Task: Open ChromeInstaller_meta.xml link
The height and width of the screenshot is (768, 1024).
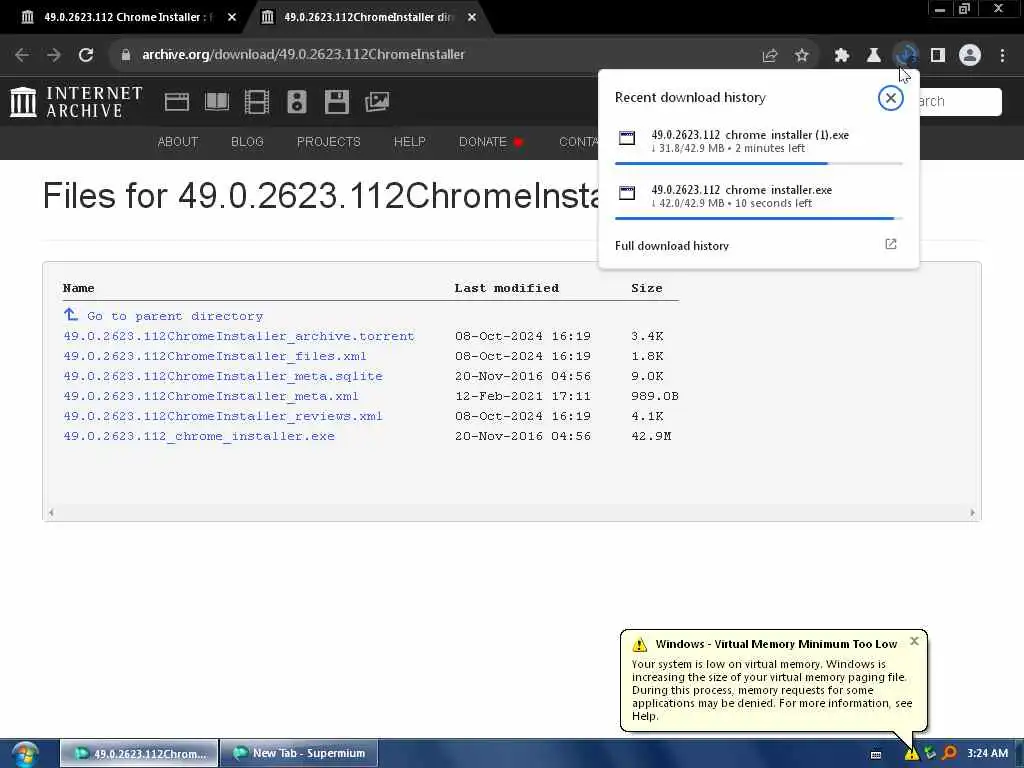Action: 210,396
